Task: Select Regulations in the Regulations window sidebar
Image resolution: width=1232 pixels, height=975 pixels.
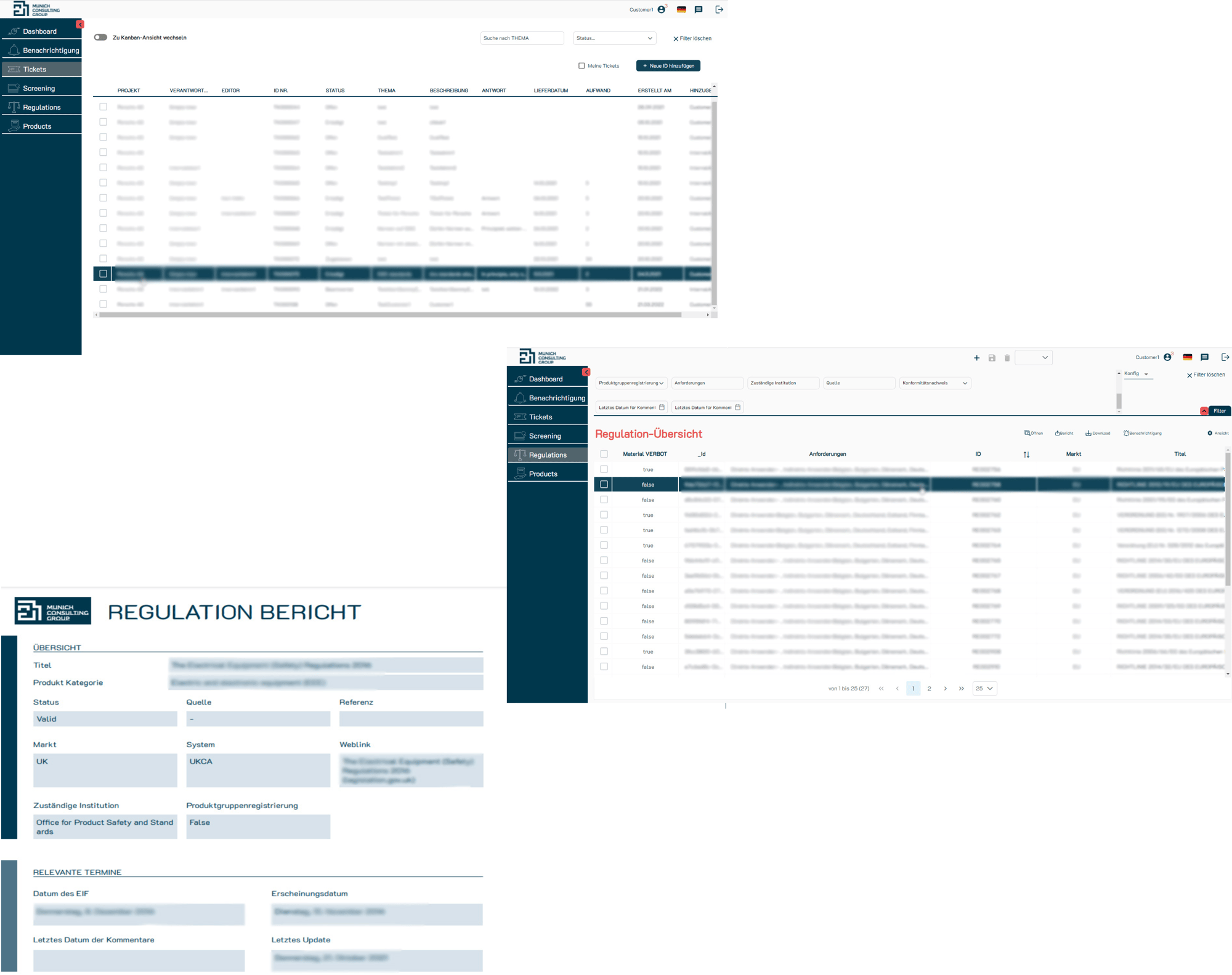Action: click(x=547, y=455)
